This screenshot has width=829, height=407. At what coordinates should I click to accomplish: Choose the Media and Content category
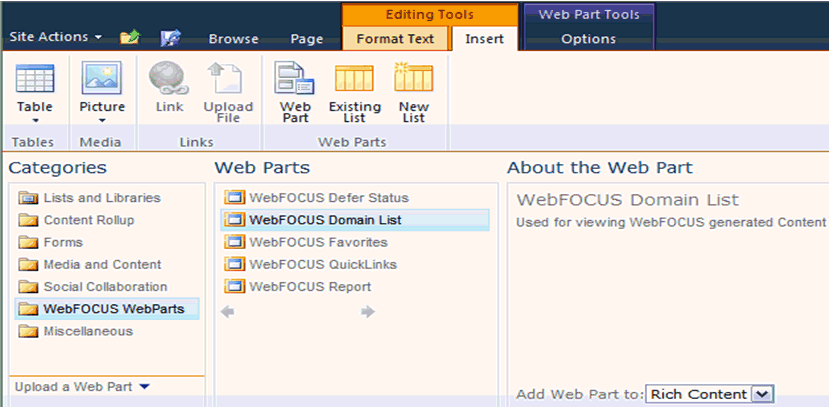102,265
